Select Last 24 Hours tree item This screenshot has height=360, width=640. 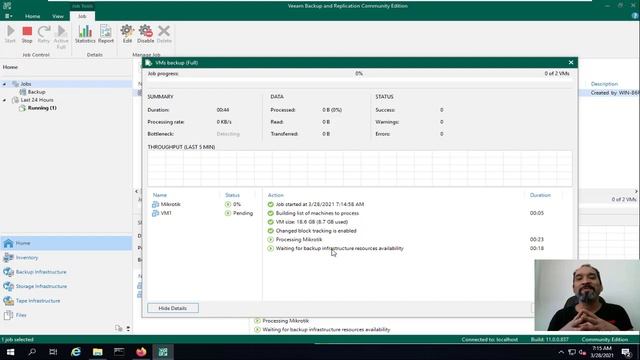click(x=37, y=100)
